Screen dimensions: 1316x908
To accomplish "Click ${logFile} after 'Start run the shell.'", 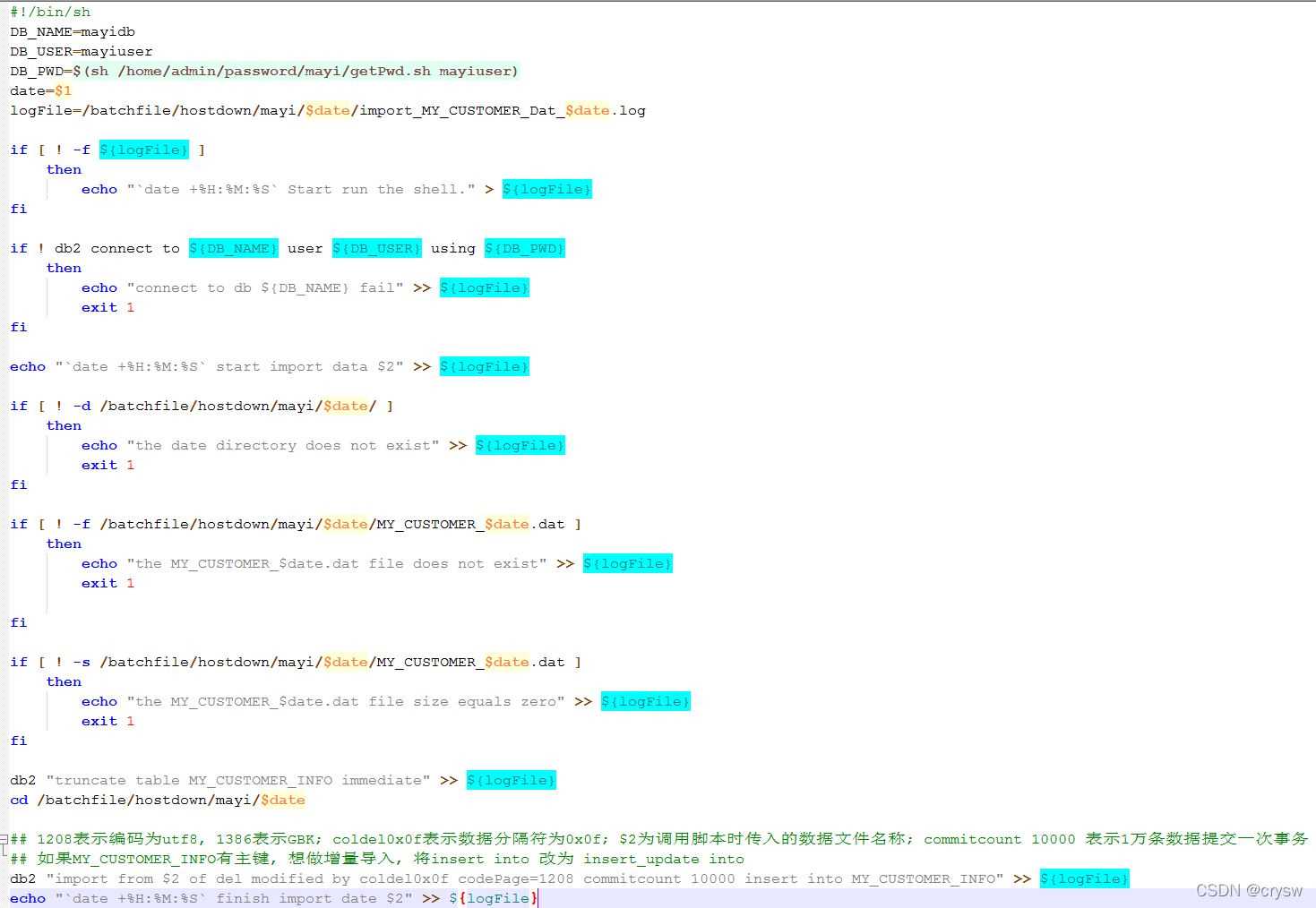I will tap(547, 189).
